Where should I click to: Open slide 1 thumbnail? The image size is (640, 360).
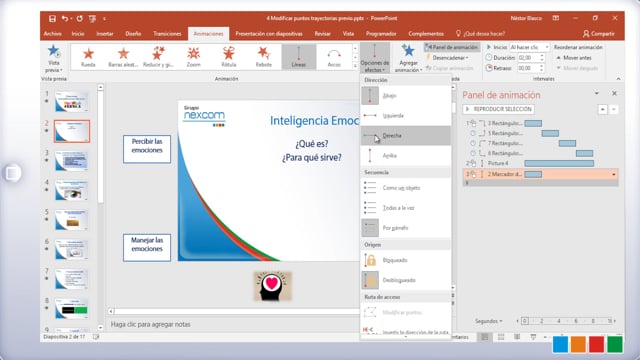click(x=71, y=101)
